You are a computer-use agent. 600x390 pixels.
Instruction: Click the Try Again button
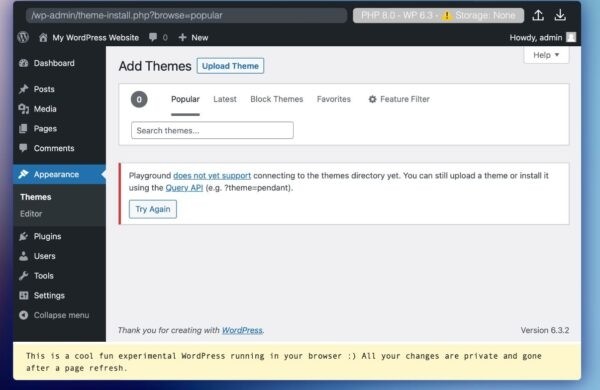[x=153, y=209]
